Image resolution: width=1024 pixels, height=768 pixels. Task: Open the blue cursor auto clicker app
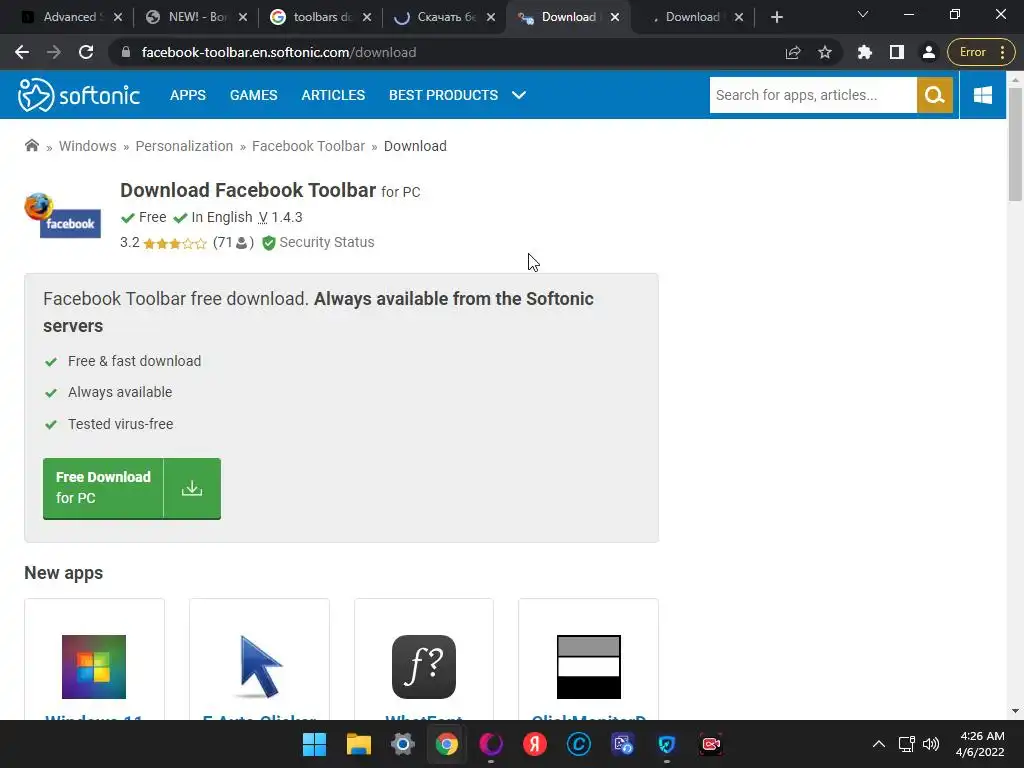[x=259, y=660]
